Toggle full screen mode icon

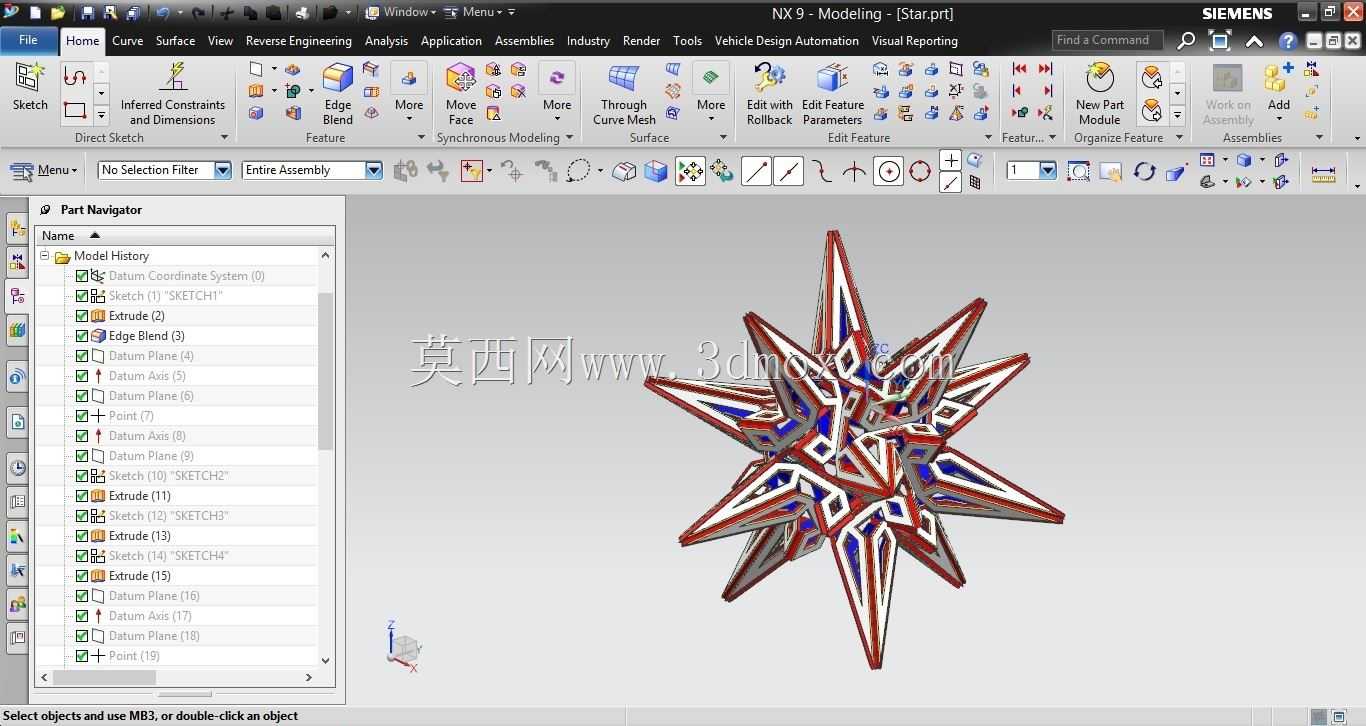(1220, 41)
